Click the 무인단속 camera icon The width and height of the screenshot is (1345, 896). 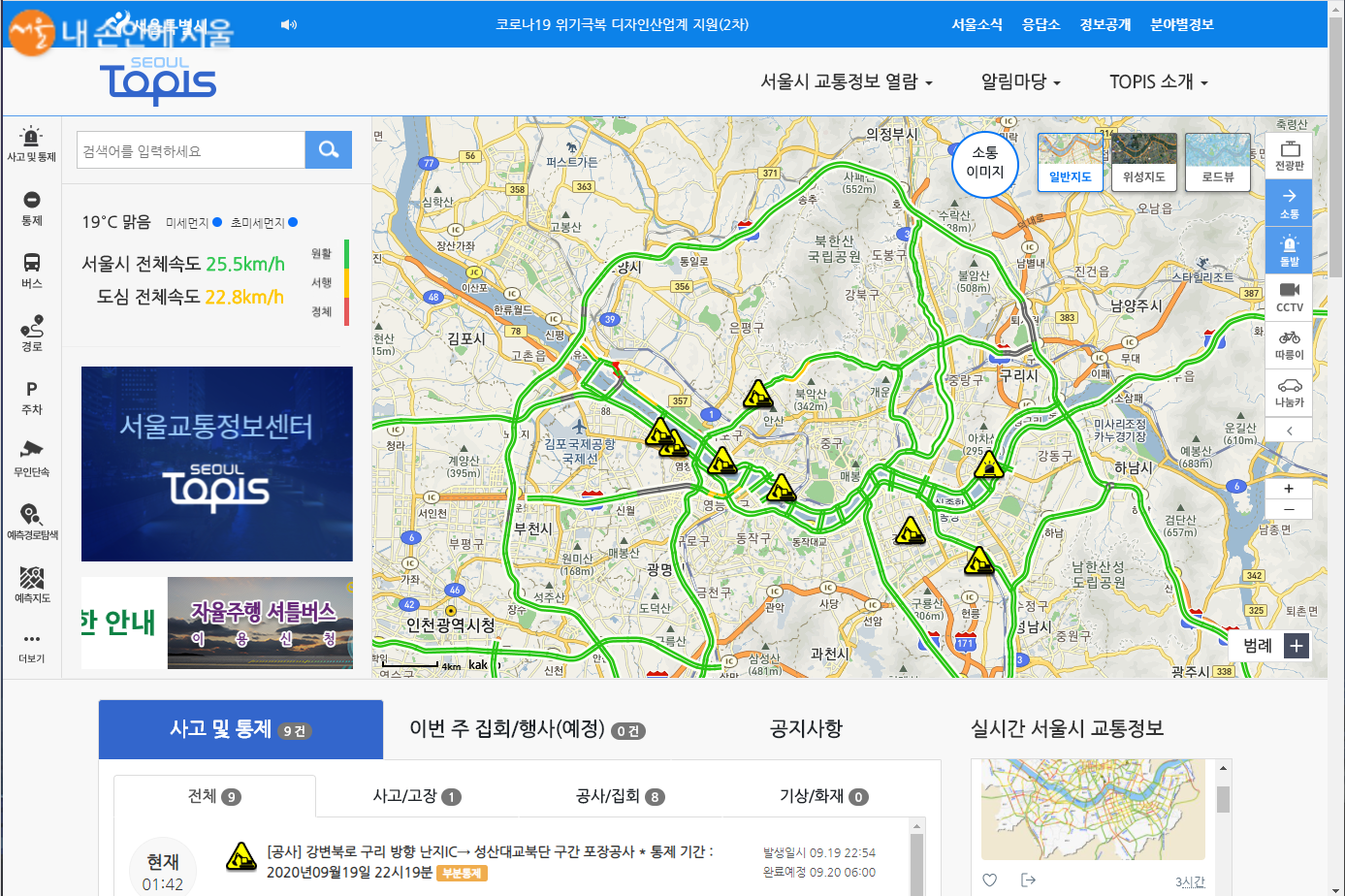coord(31,458)
